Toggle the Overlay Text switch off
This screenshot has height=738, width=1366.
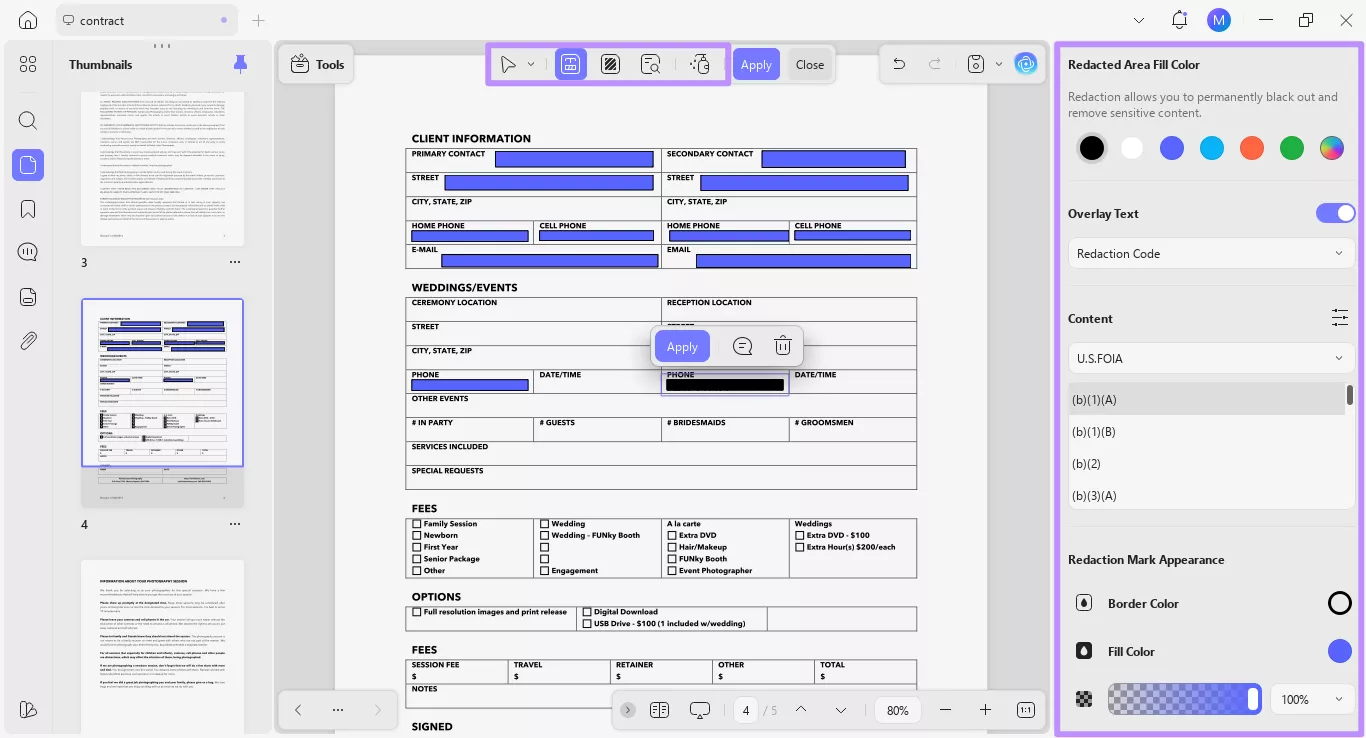[x=1335, y=213]
